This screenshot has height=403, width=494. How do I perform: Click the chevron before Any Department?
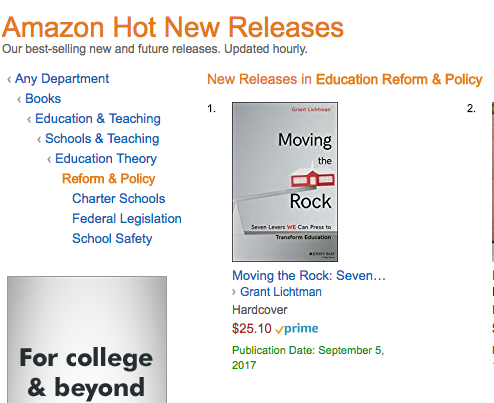(9, 80)
